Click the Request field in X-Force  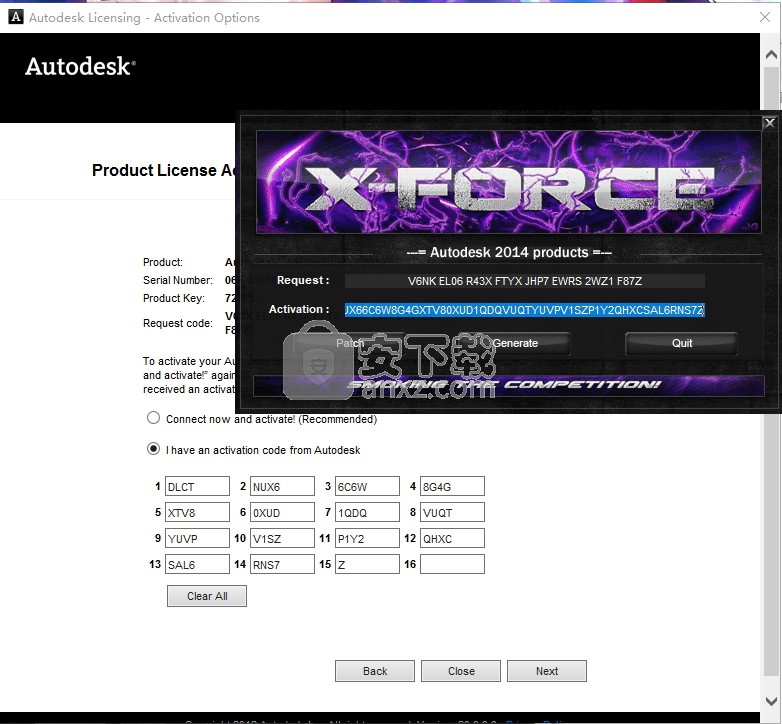pos(525,281)
